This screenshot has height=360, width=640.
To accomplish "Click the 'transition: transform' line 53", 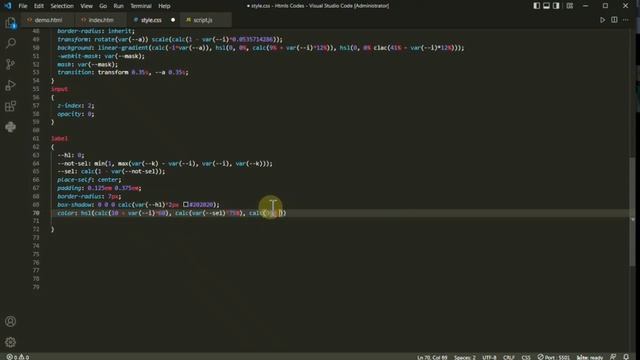I will (123, 72).
